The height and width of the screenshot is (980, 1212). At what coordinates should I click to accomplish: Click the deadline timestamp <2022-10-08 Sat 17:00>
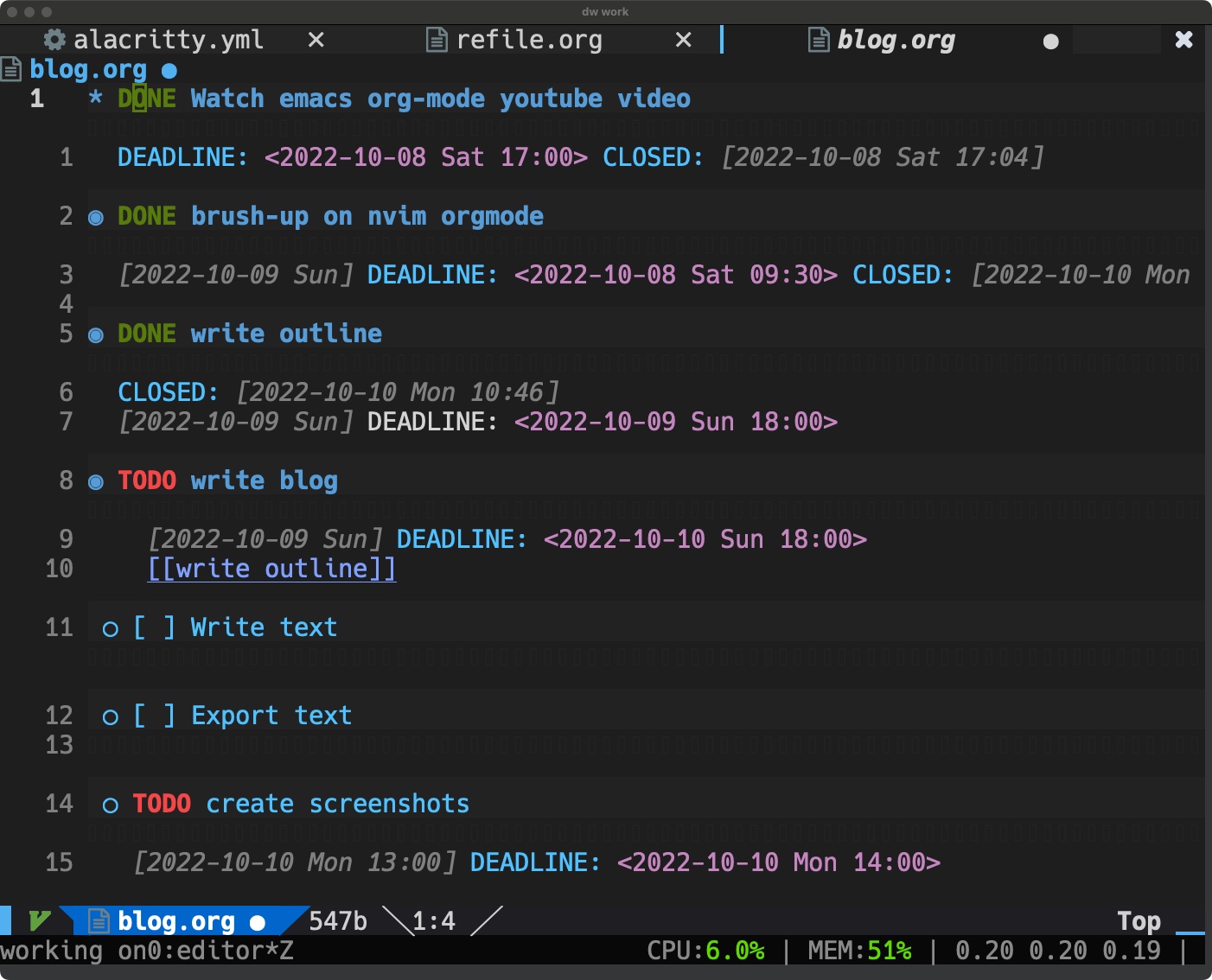pyautogui.click(x=426, y=157)
